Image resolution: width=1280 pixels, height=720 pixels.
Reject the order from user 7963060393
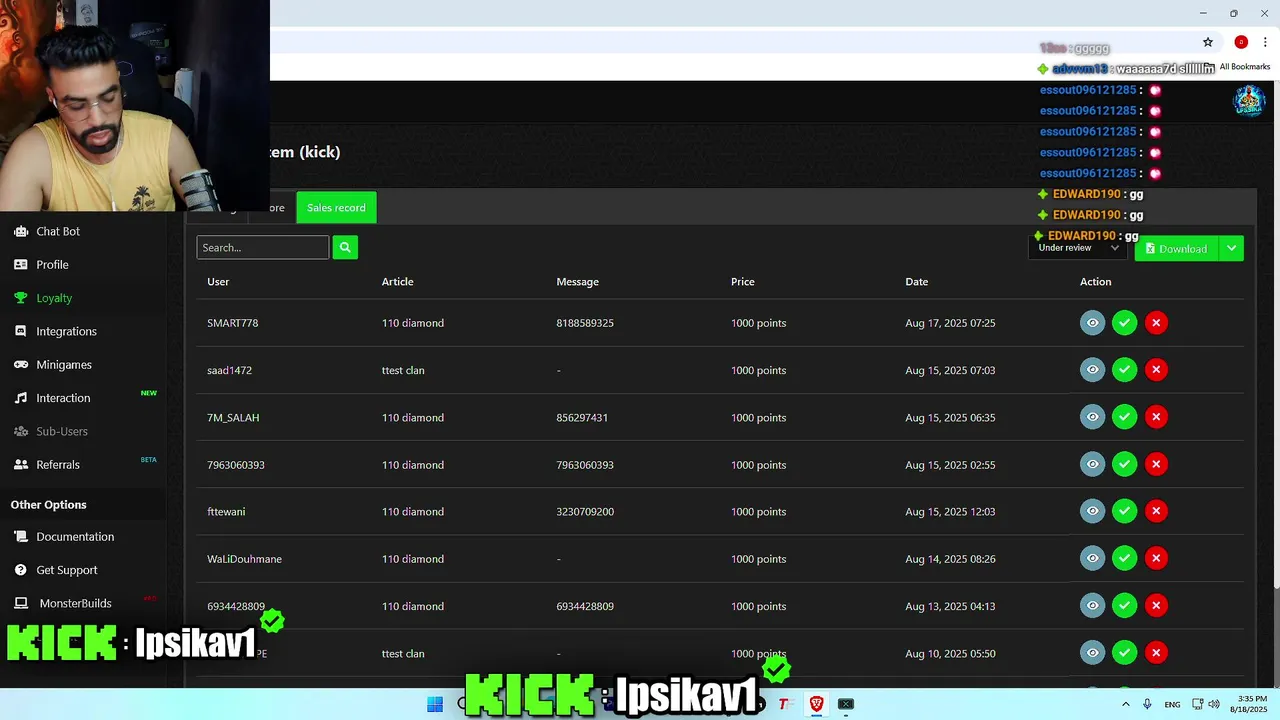click(1156, 464)
